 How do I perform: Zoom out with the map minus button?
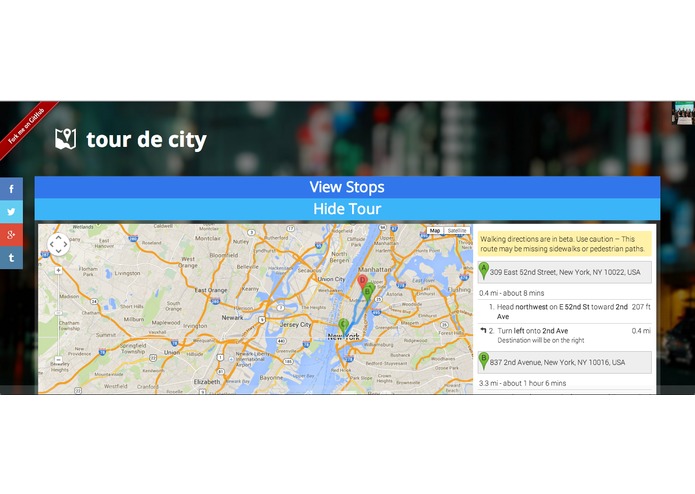pos(58,359)
